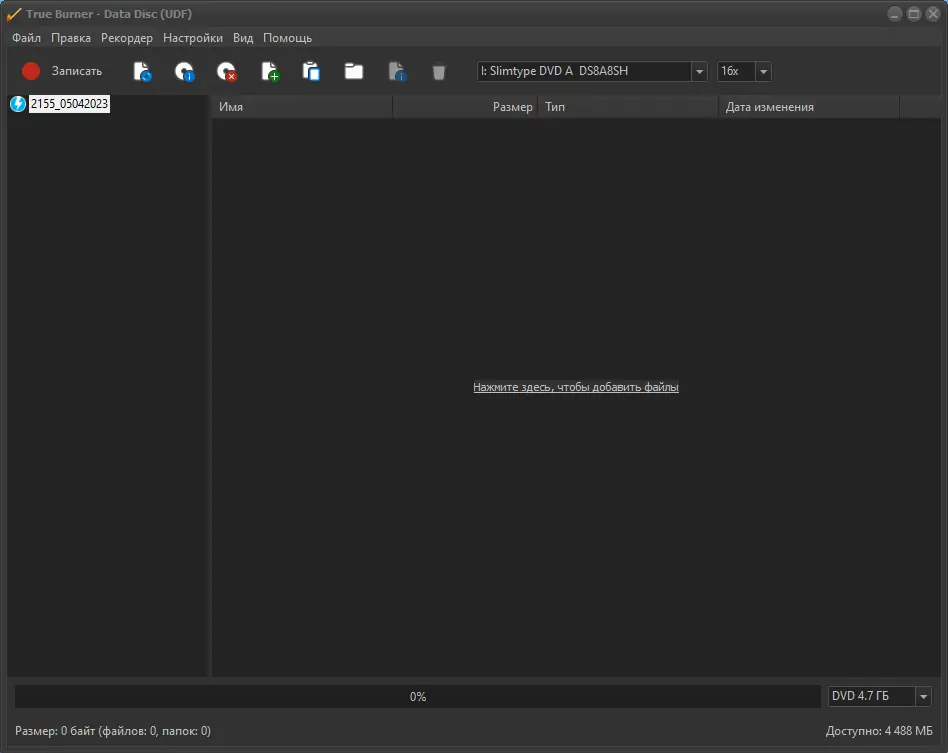Expand the 16x burn speed dropdown

click(764, 71)
